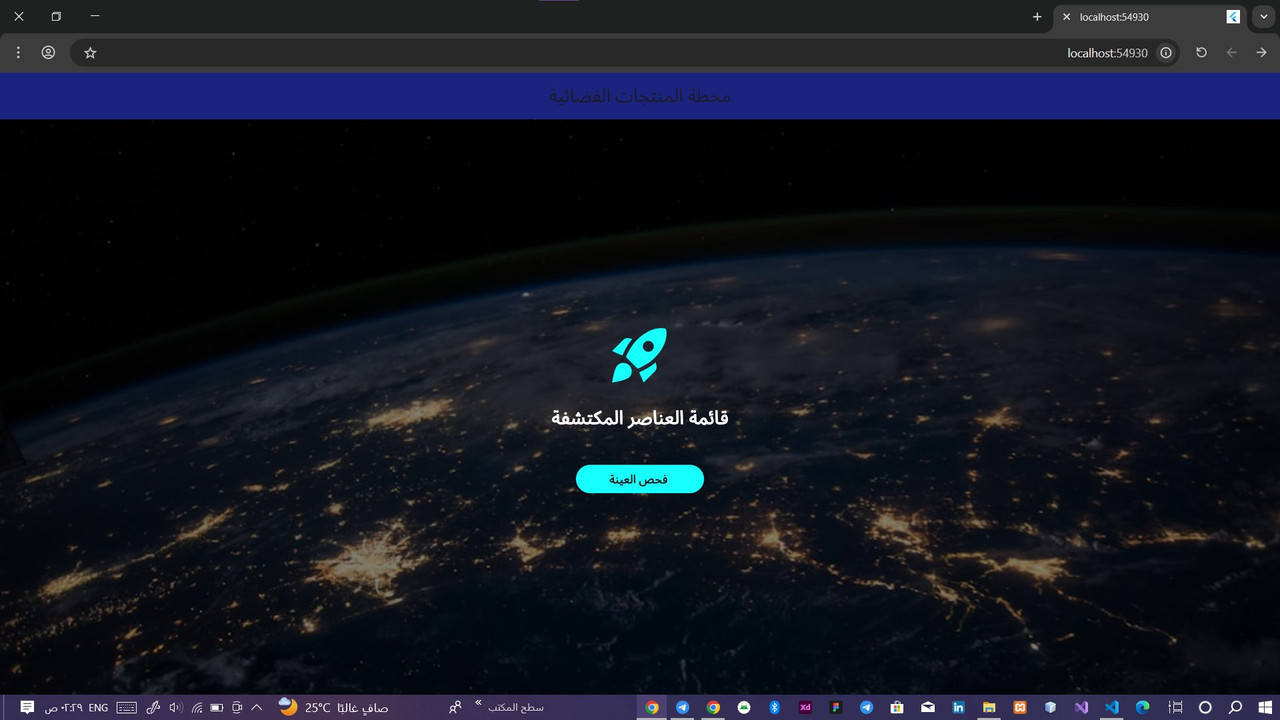Image resolution: width=1280 pixels, height=720 pixels.
Task: Click the pen-shaped system tray icon
Action: pos(153,707)
